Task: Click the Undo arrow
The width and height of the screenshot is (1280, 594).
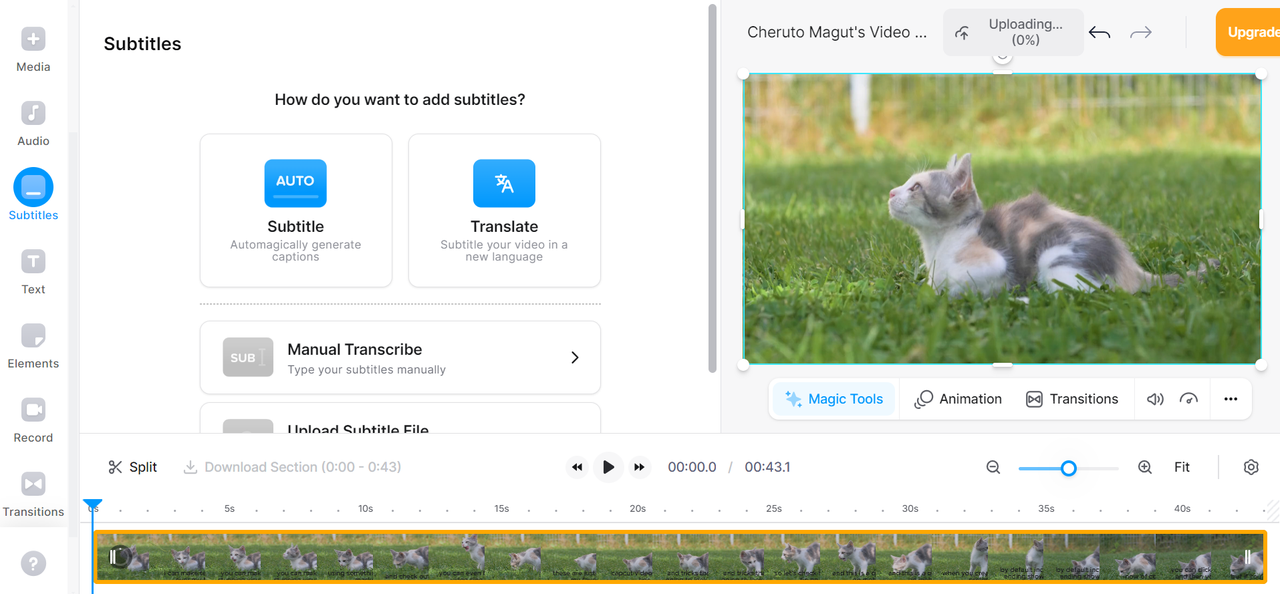Action: [x=1099, y=33]
